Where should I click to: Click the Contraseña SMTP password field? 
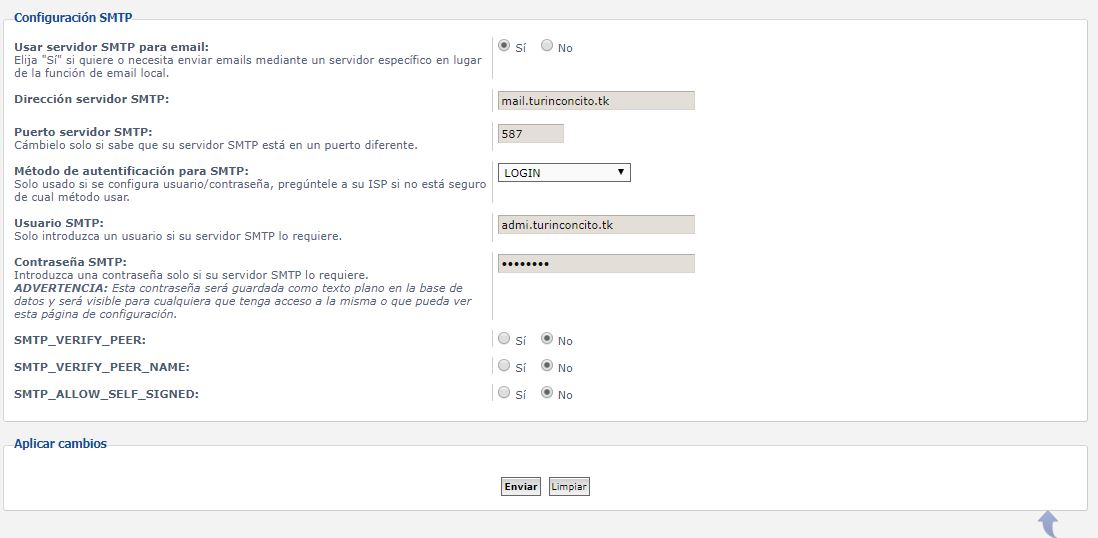pos(595,264)
